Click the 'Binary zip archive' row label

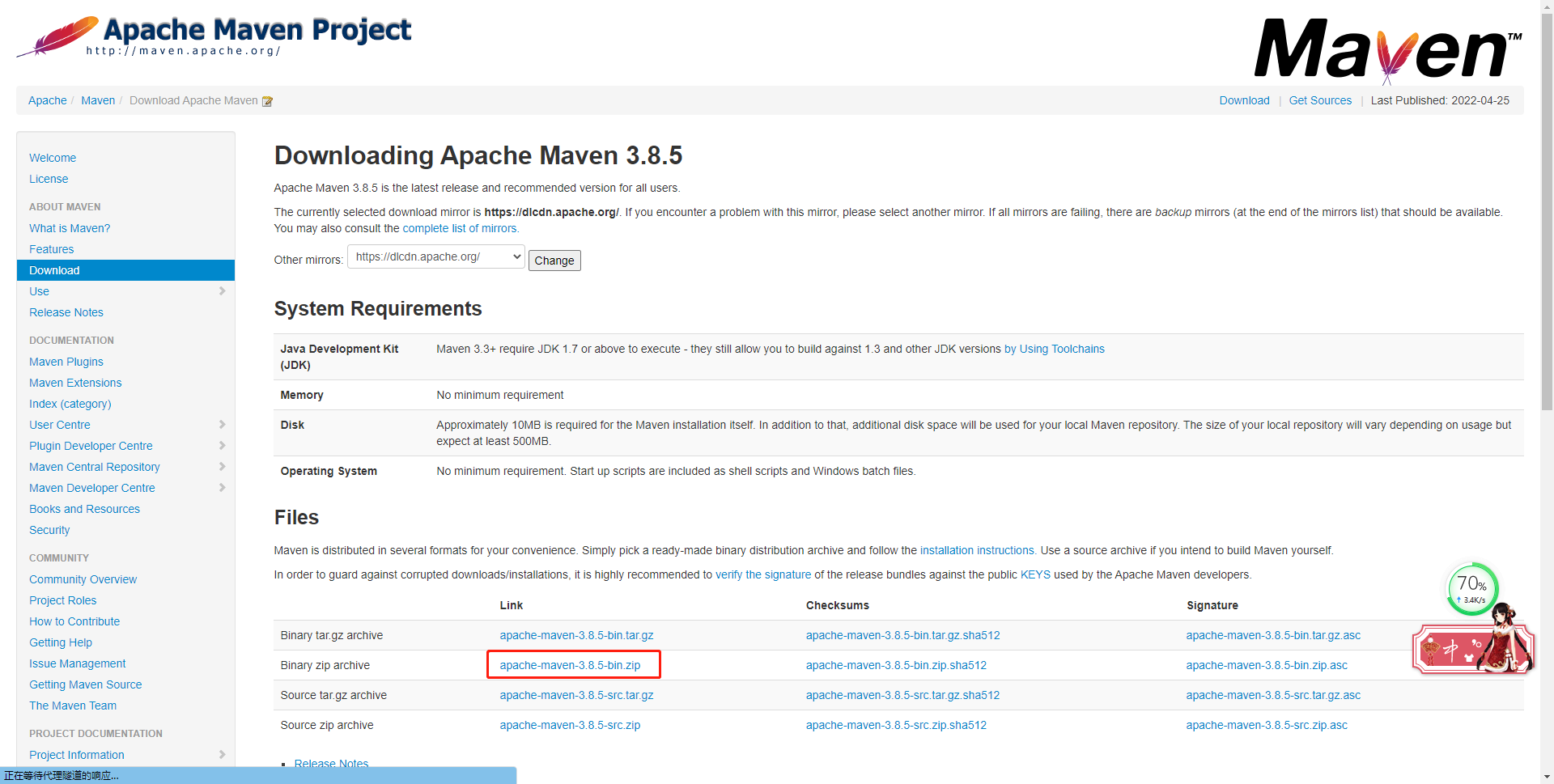point(325,665)
